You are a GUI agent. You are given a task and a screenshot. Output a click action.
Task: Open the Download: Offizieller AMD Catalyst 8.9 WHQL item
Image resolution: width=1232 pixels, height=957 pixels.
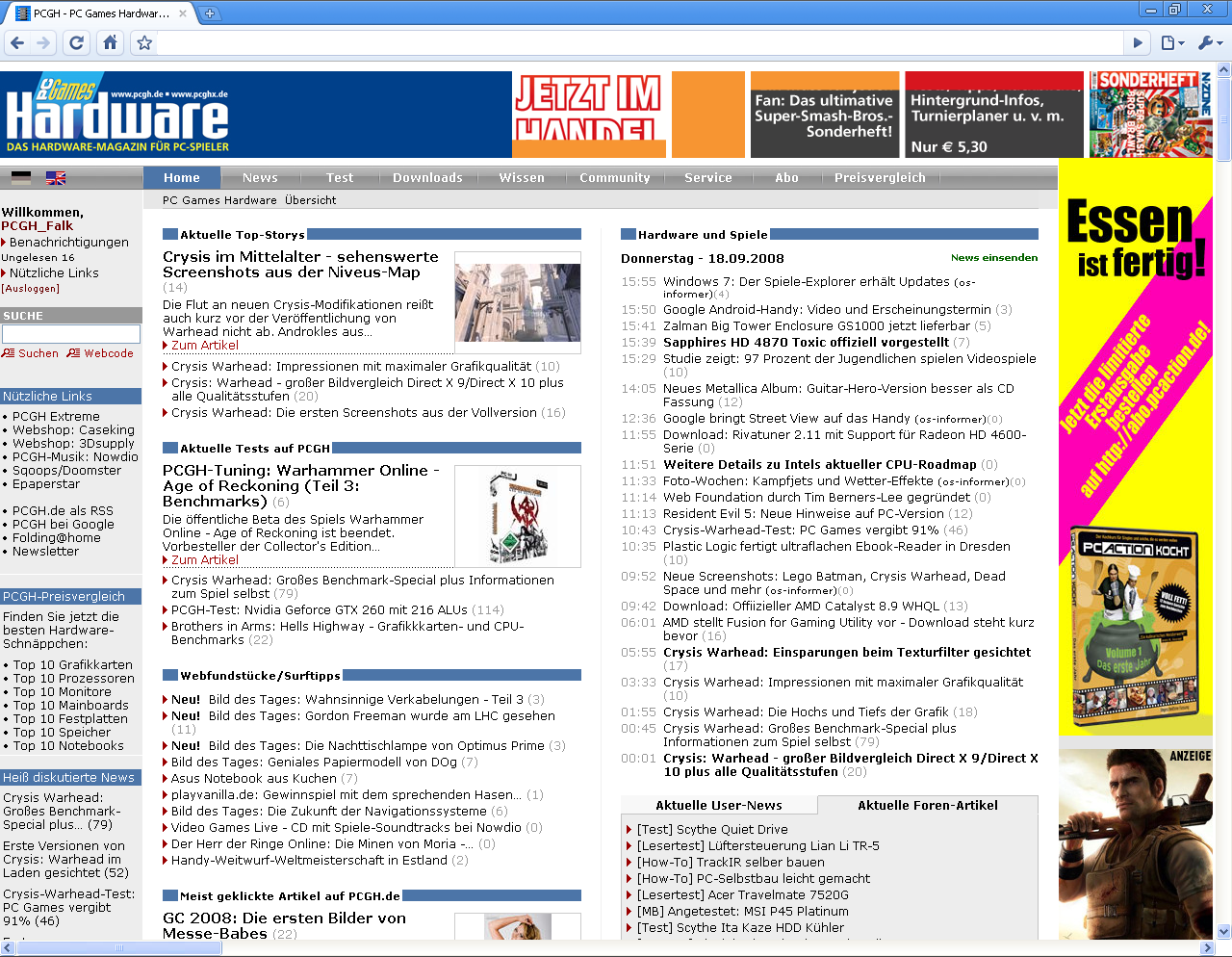coord(802,607)
